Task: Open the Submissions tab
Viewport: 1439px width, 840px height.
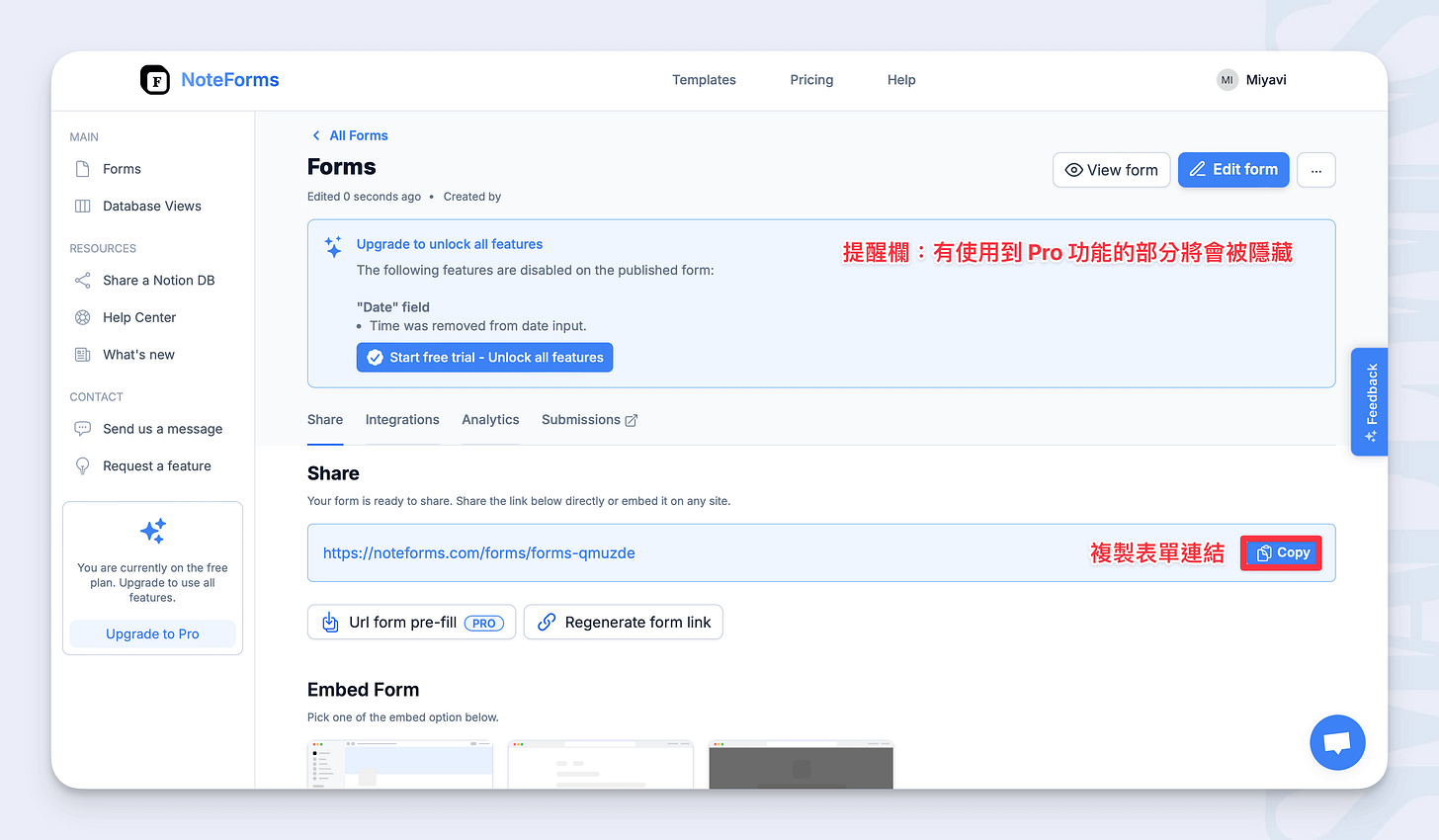Action: click(589, 420)
